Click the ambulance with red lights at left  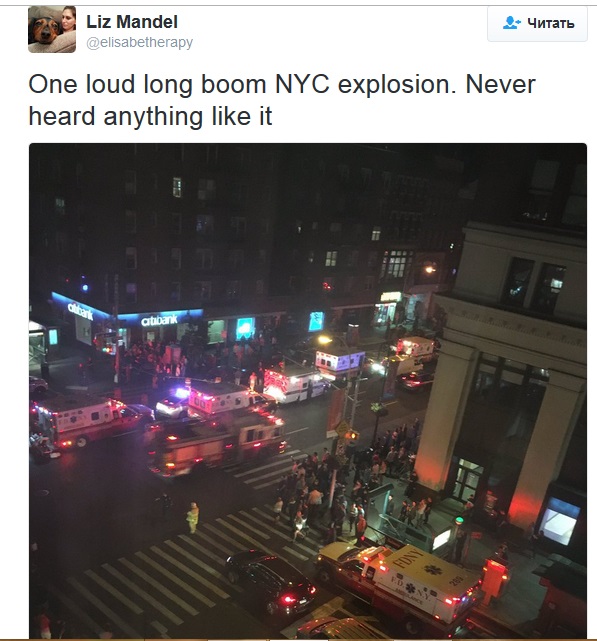point(84,420)
